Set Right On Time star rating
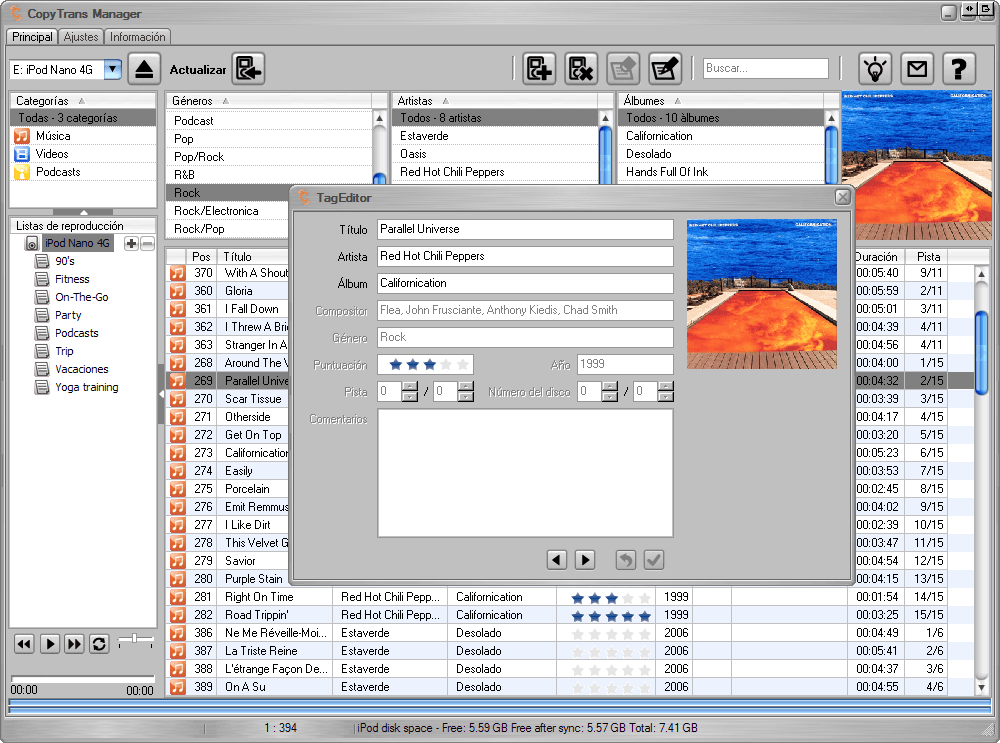1000x743 pixels. [611, 597]
